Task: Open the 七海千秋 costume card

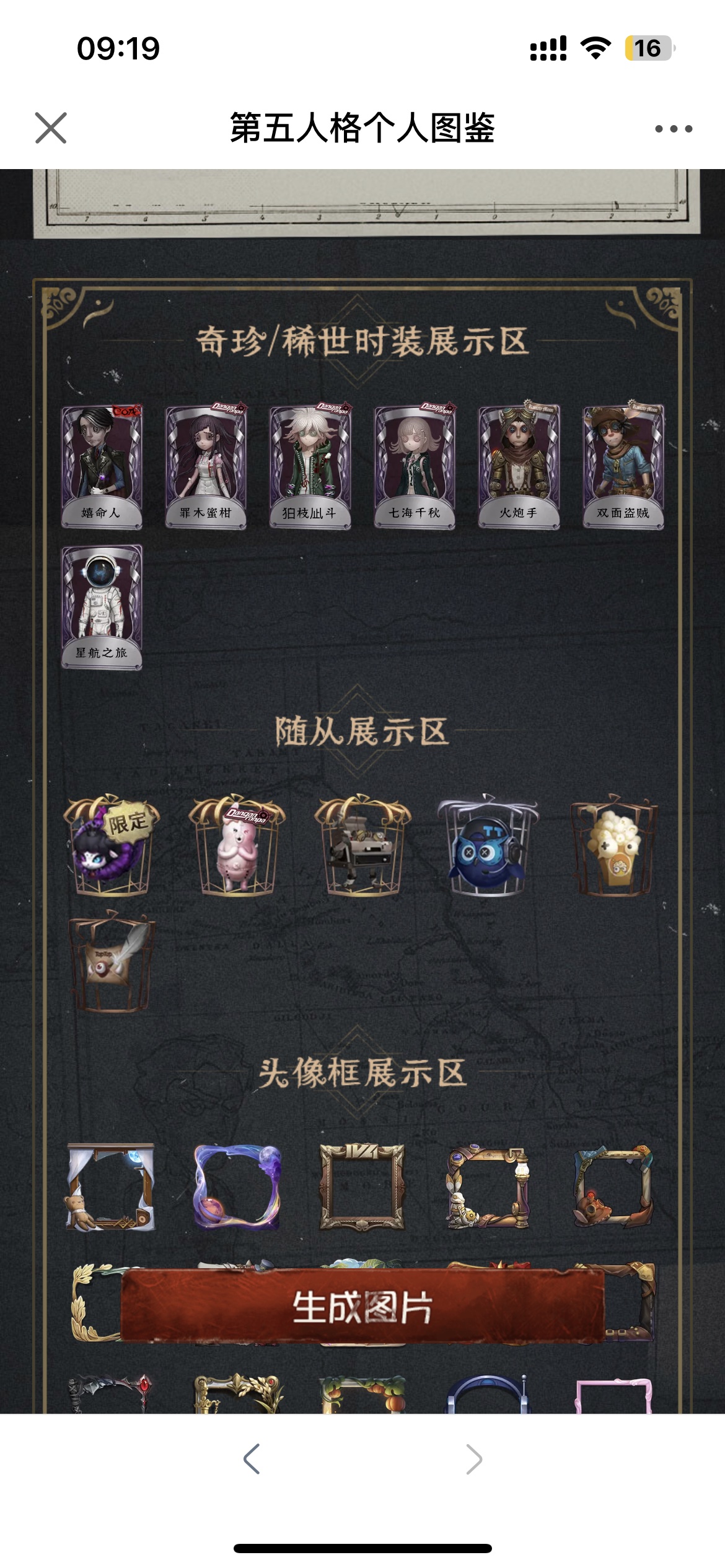Action: pos(415,466)
